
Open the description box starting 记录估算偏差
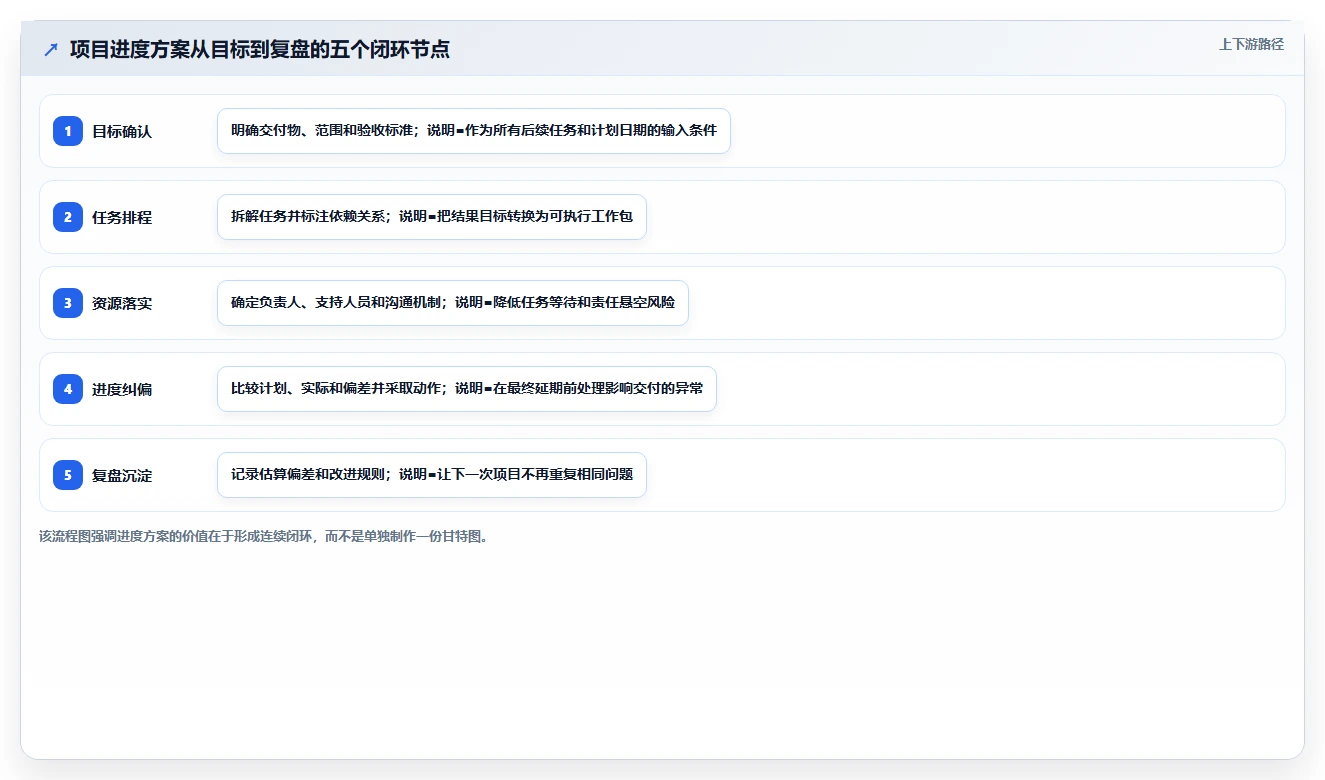point(432,475)
